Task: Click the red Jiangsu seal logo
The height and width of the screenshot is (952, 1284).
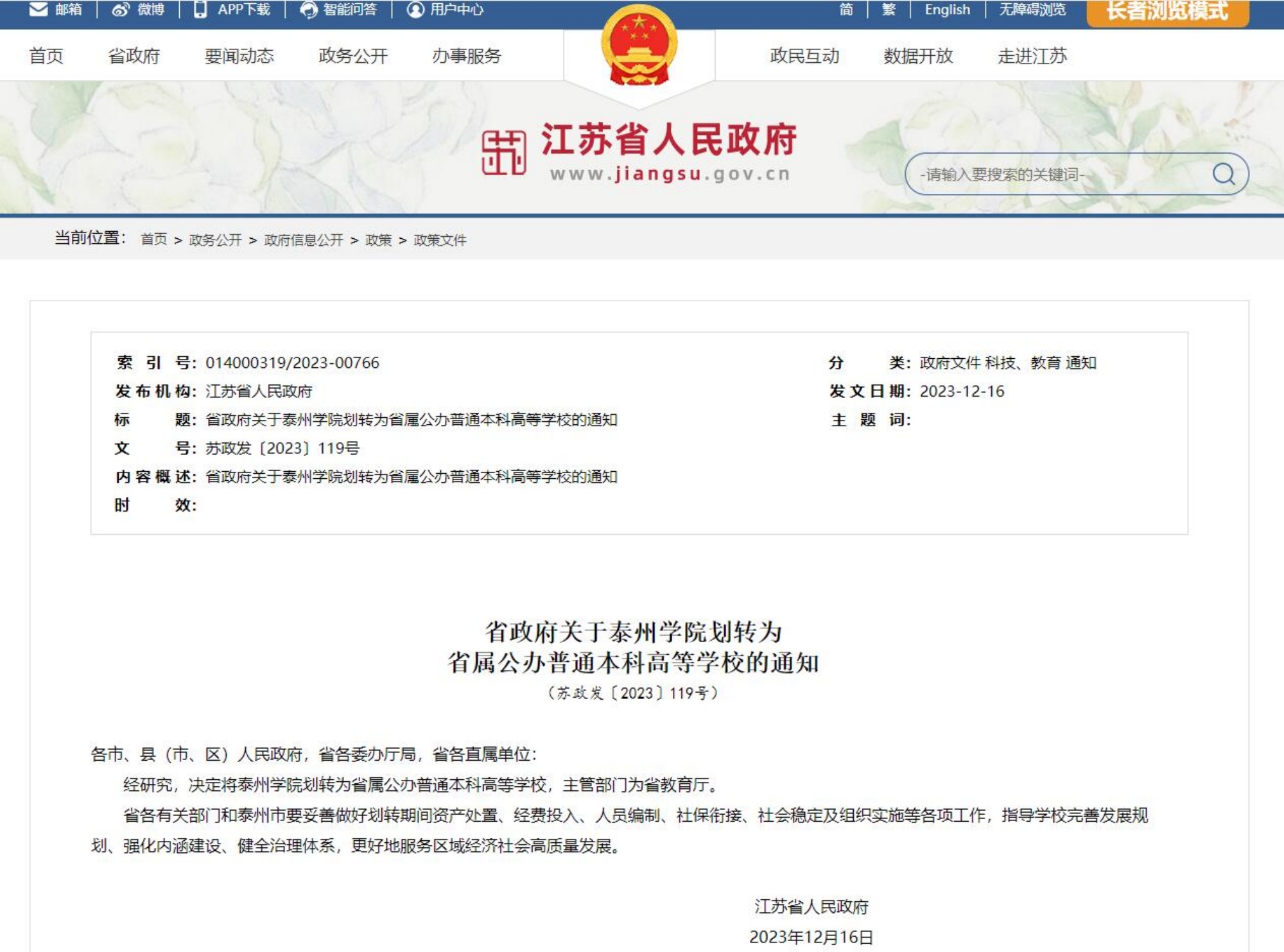Action: (x=504, y=153)
